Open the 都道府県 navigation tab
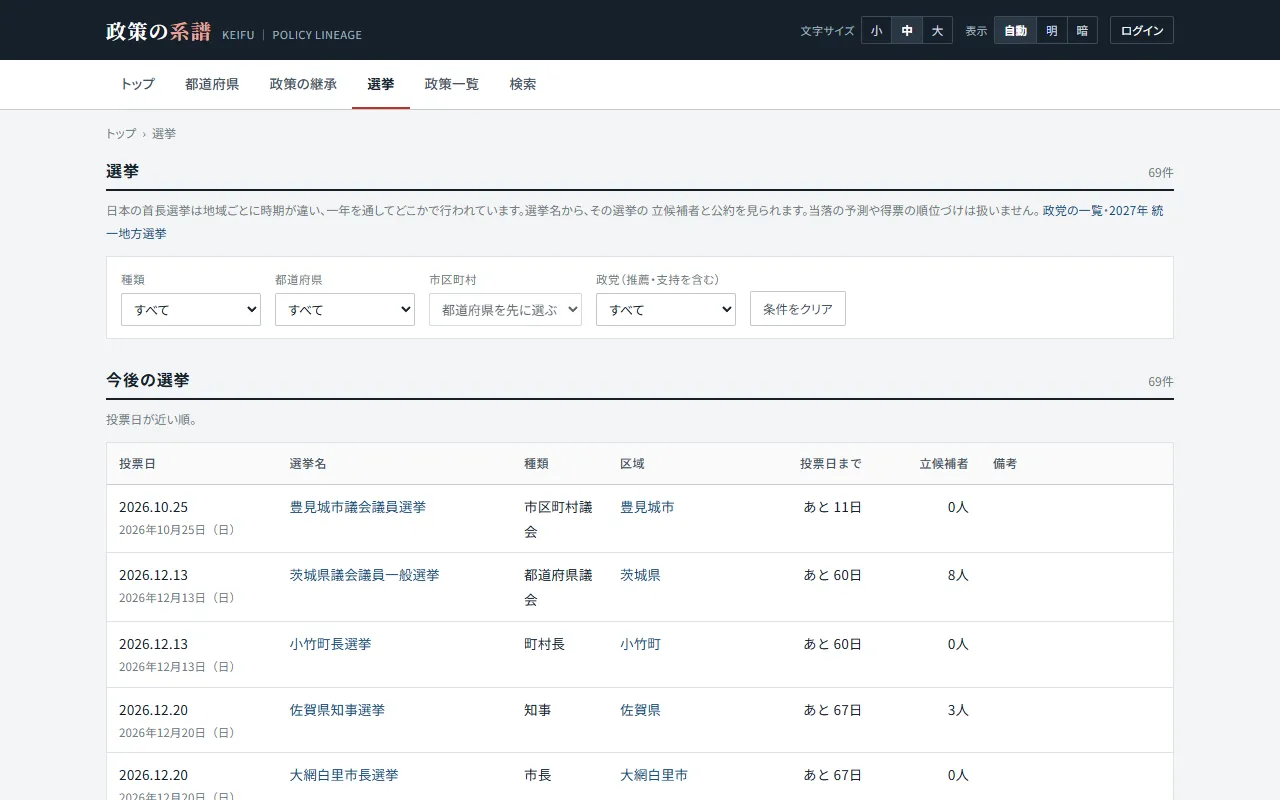 coord(212,84)
